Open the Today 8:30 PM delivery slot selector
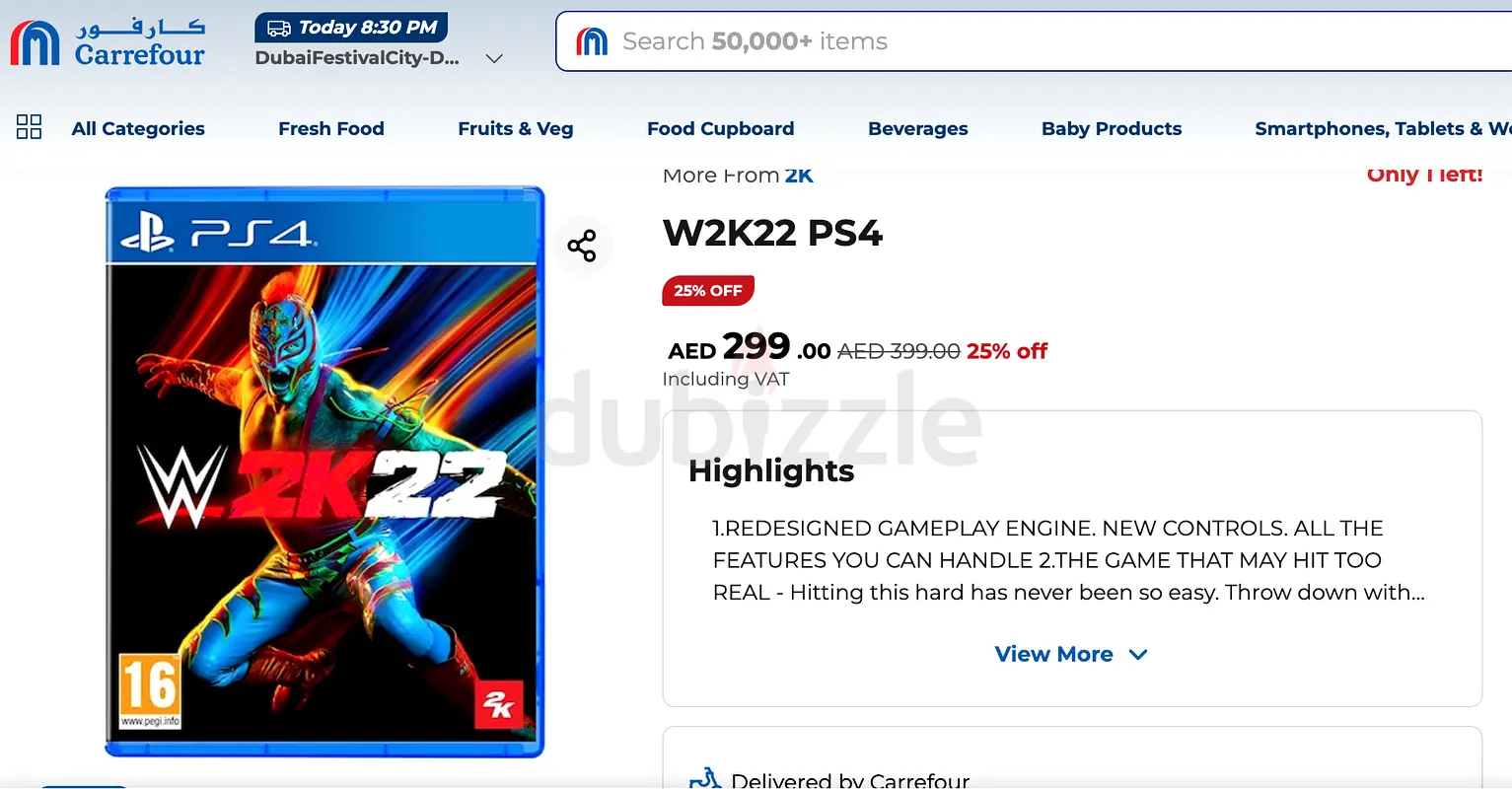The image size is (1512, 789). (351, 28)
